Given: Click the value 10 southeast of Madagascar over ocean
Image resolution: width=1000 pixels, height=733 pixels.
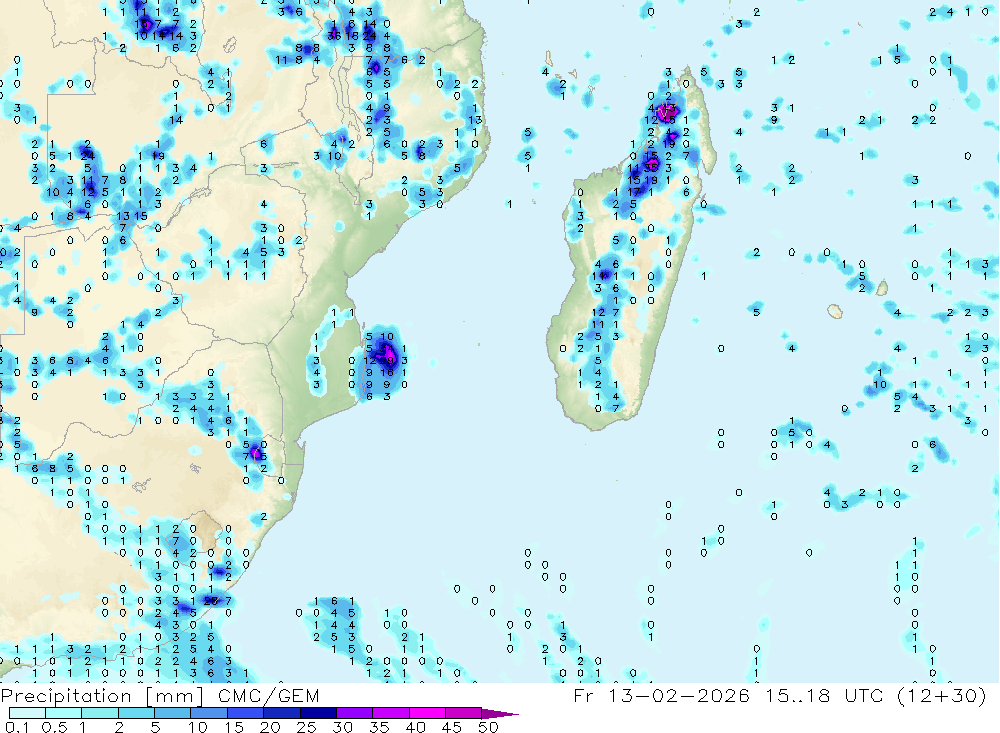Looking at the screenshot, I should click(880, 385).
